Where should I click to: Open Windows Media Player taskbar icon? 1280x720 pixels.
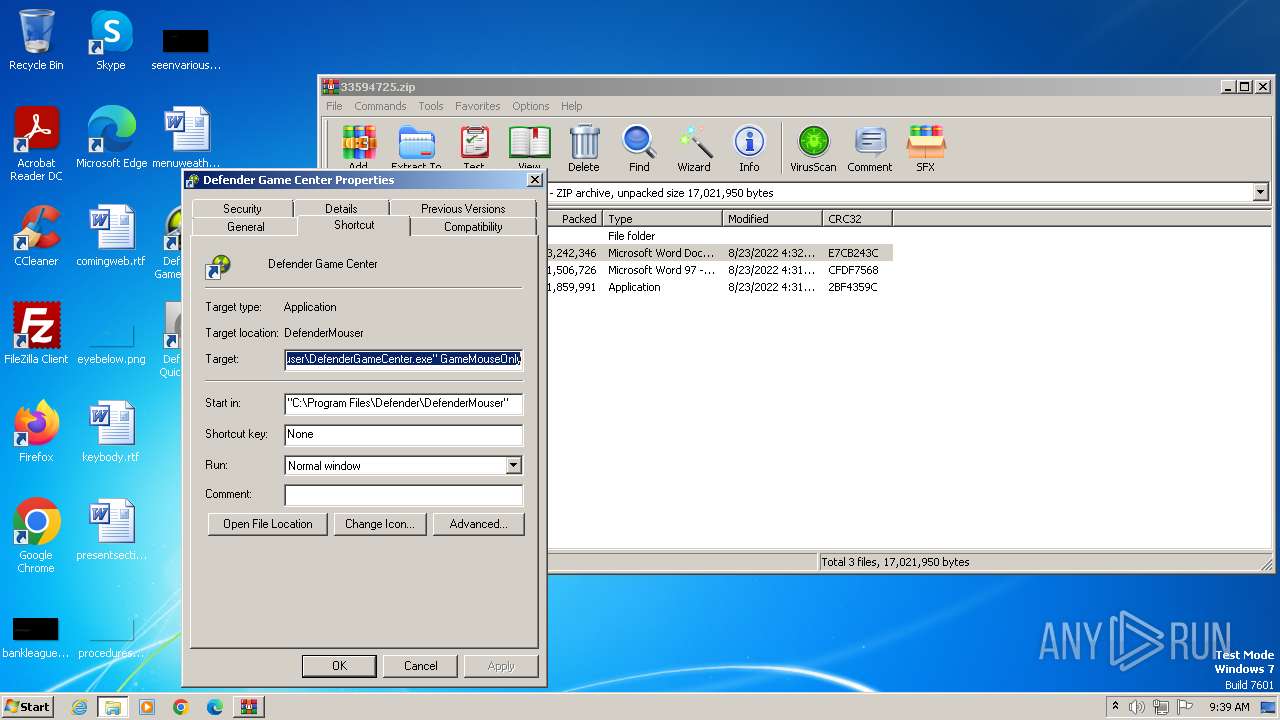pyautogui.click(x=147, y=707)
